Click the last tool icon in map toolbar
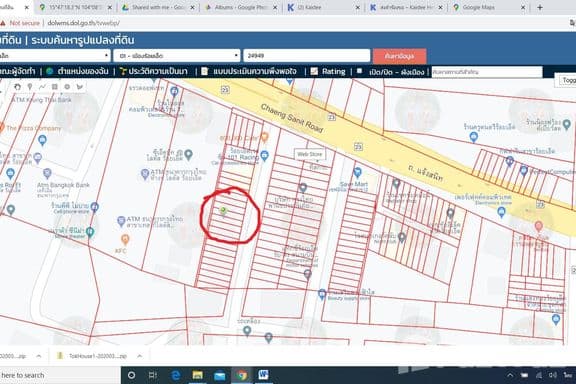576x384 pixels. point(80,87)
